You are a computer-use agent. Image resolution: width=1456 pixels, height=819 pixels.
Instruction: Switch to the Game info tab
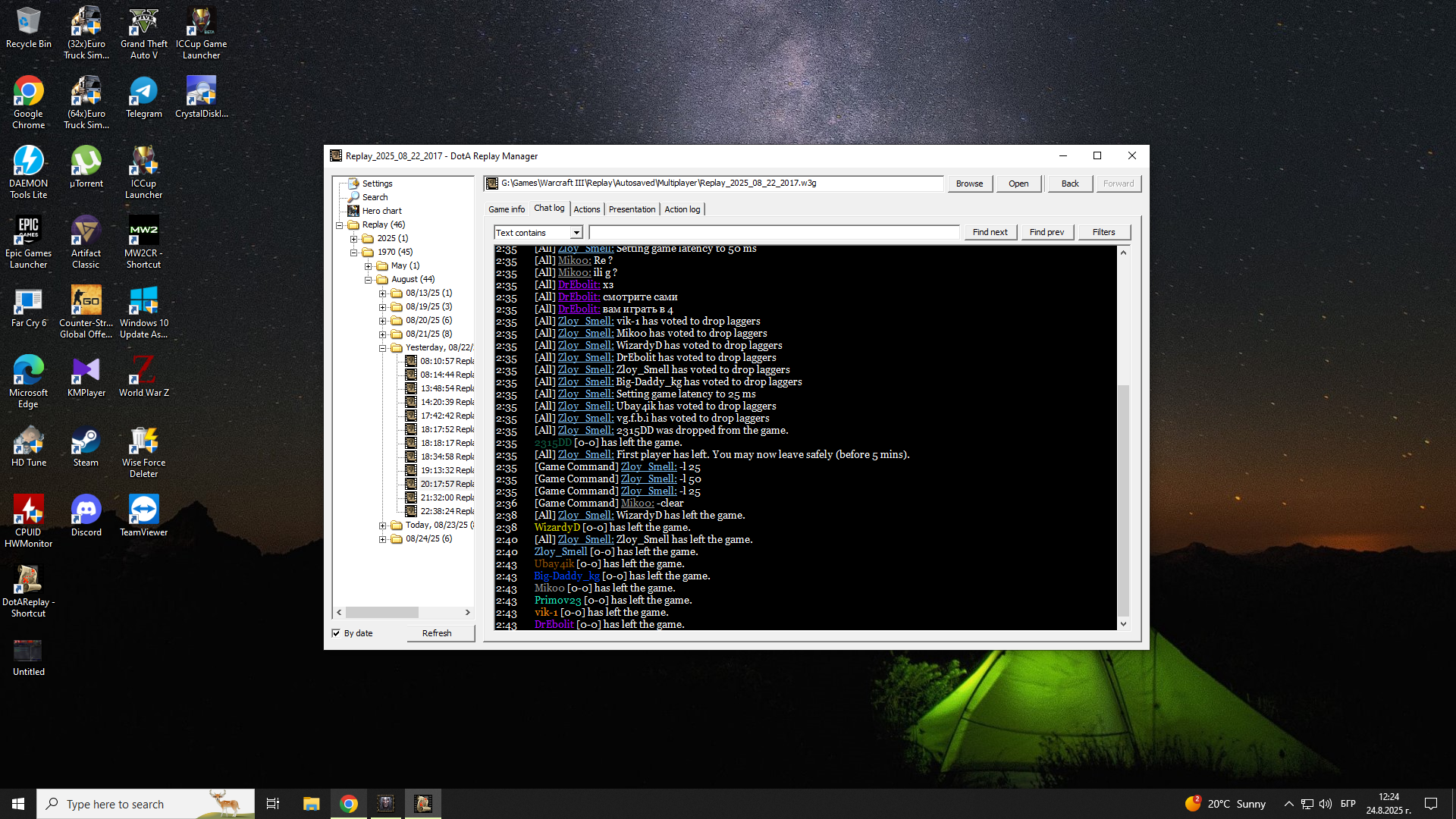[507, 209]
